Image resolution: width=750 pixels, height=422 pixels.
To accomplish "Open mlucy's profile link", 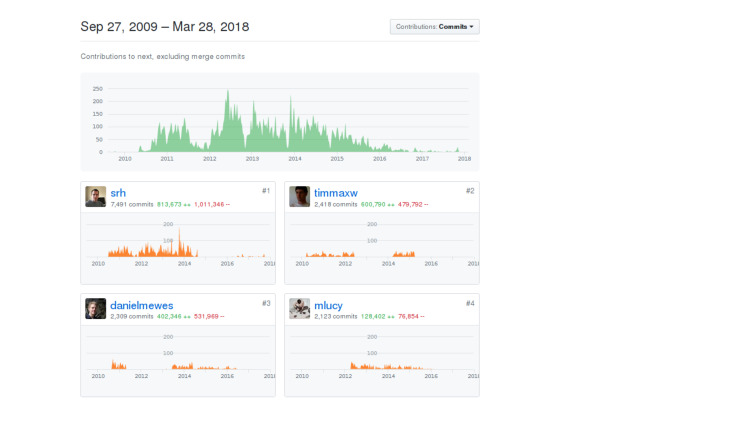I will click(x=328, y=305).
